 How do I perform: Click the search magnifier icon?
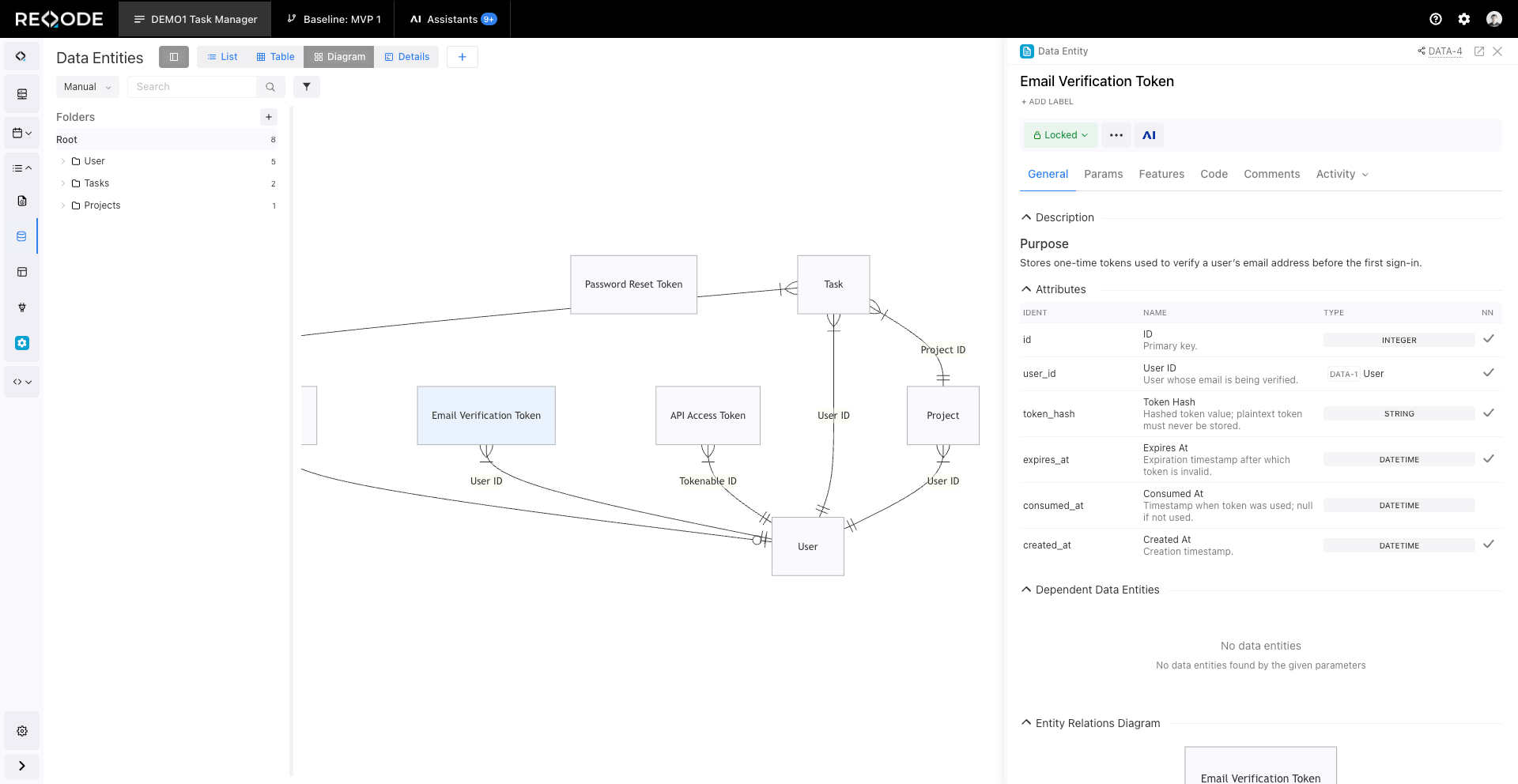[x=270, y=87]
